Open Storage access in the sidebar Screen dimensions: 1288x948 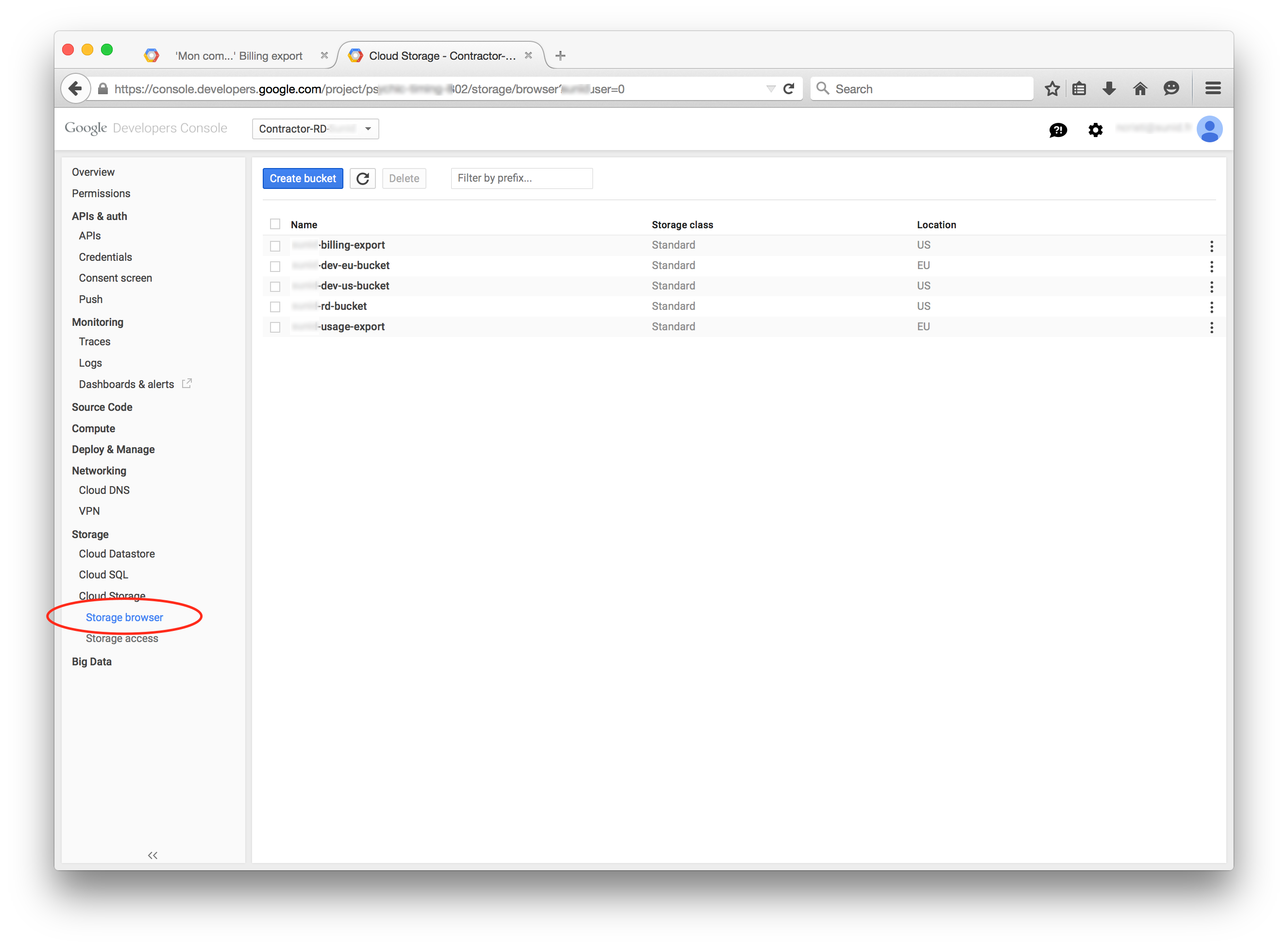121,638
